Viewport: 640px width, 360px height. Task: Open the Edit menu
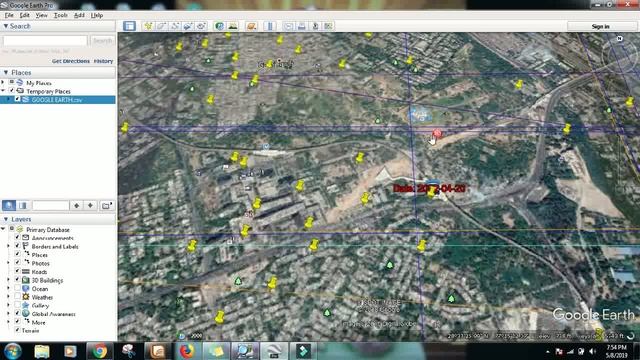pyautogui.click(x=24, y=16)
